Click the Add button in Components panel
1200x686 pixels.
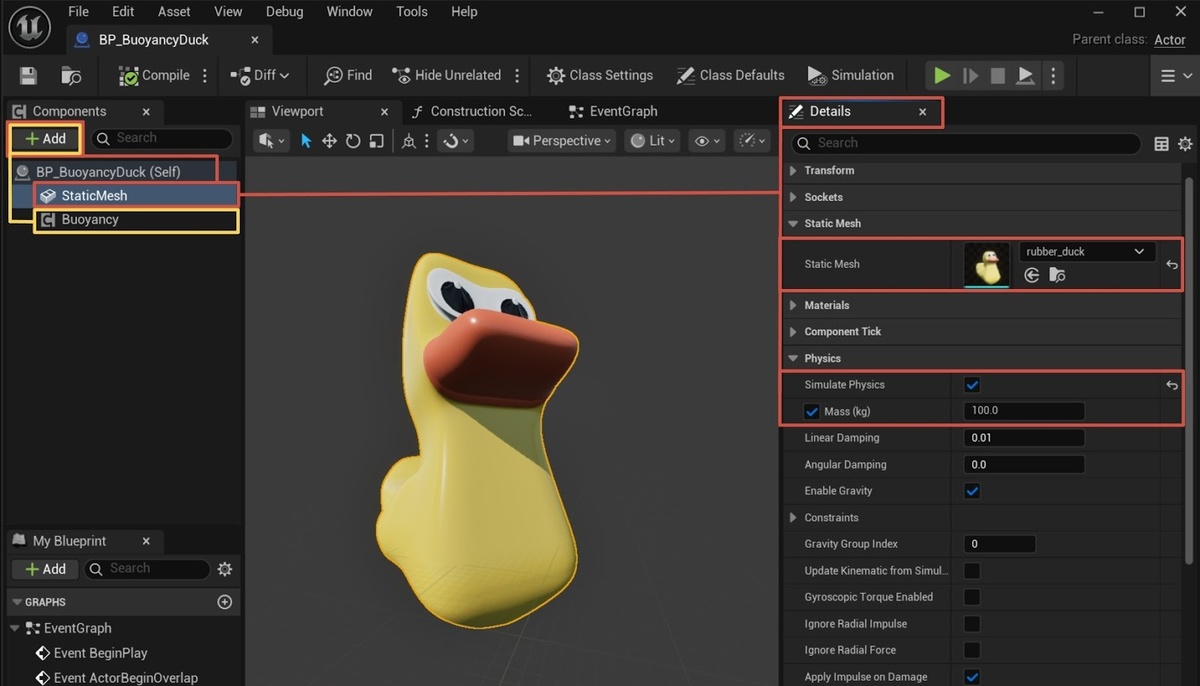(45, 139)
